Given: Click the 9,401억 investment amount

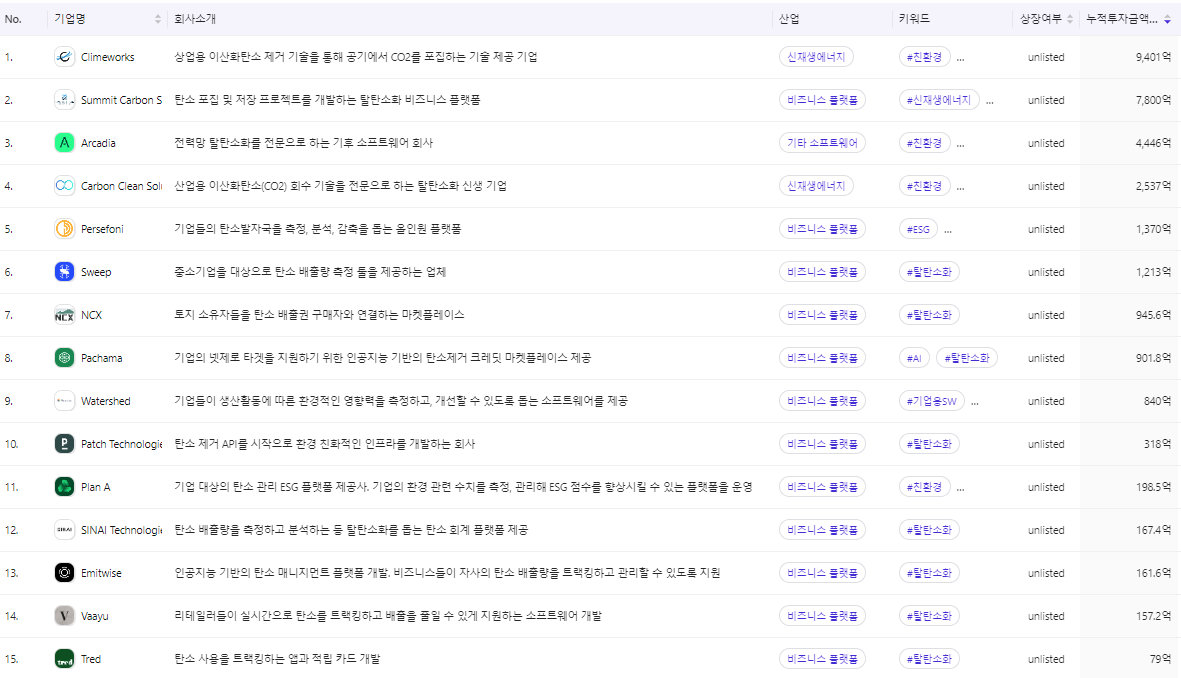Looking at the screenshot, I should coord(1153,57).
